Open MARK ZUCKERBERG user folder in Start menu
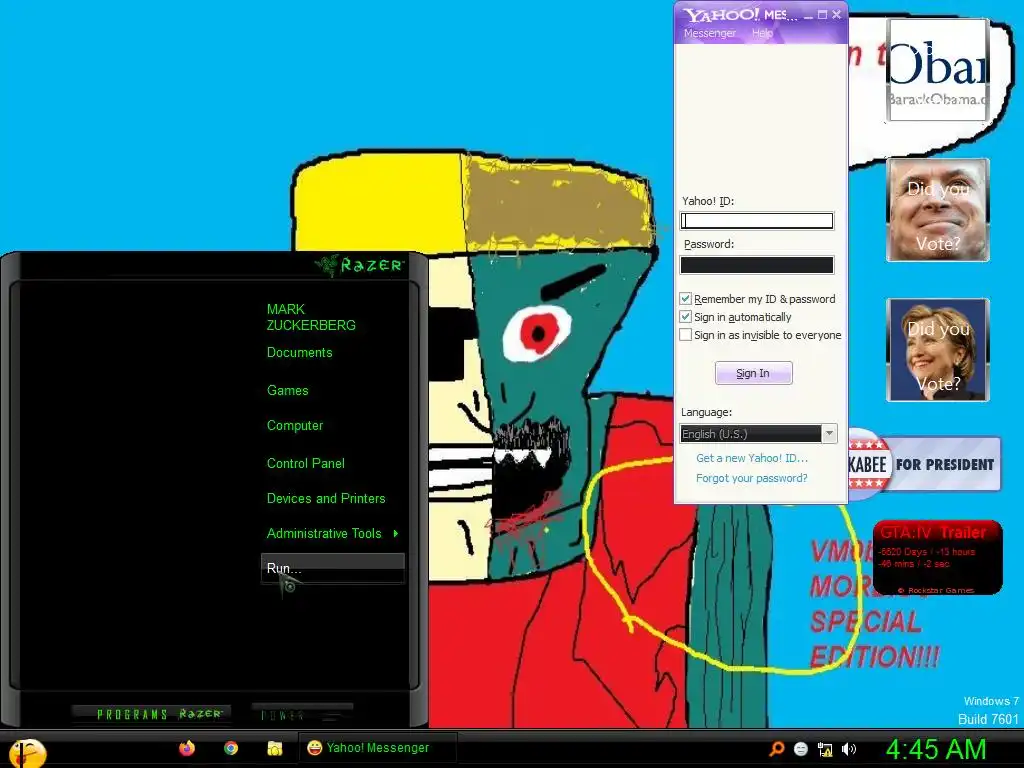 click(x=311, y=317)
